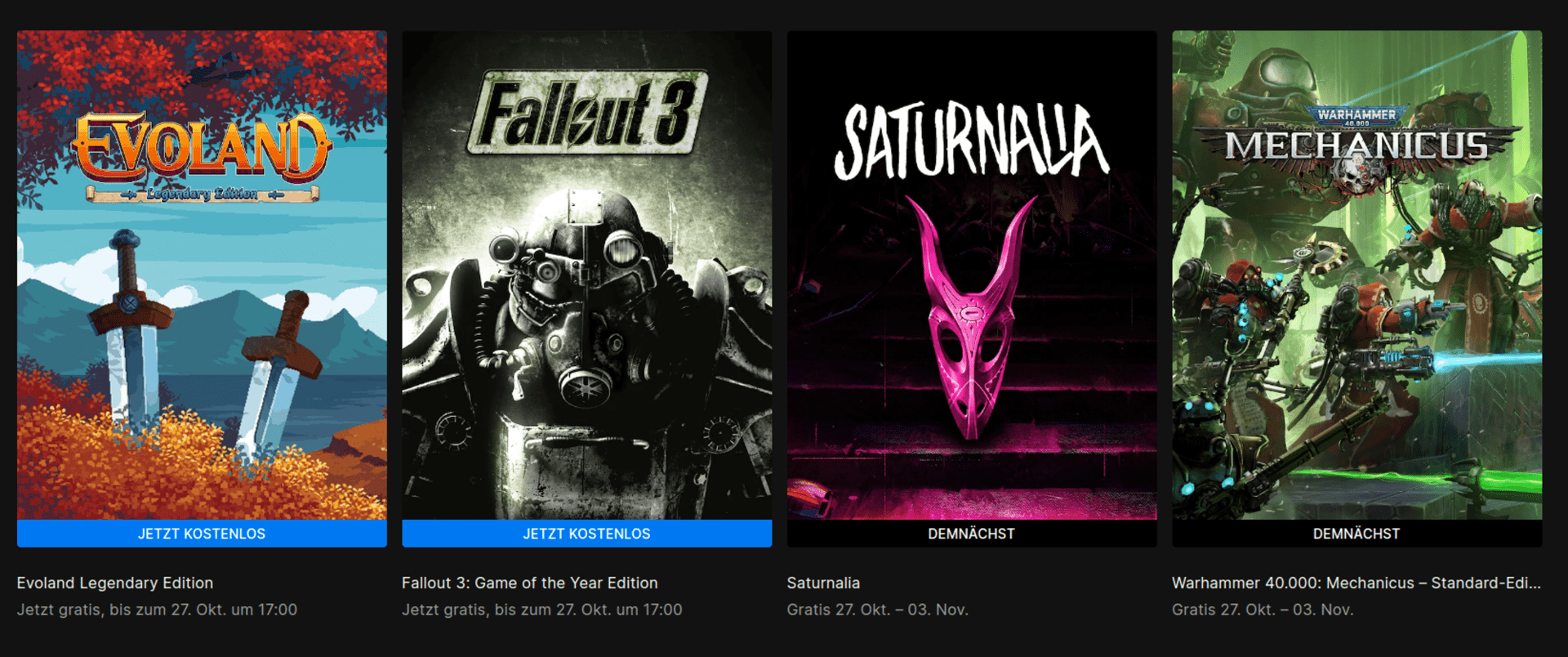The width and height of the screenshot is (1568, 657).
Task: Open the Warhammer Mechanicus cover art
Action: tap(1357, 275)
